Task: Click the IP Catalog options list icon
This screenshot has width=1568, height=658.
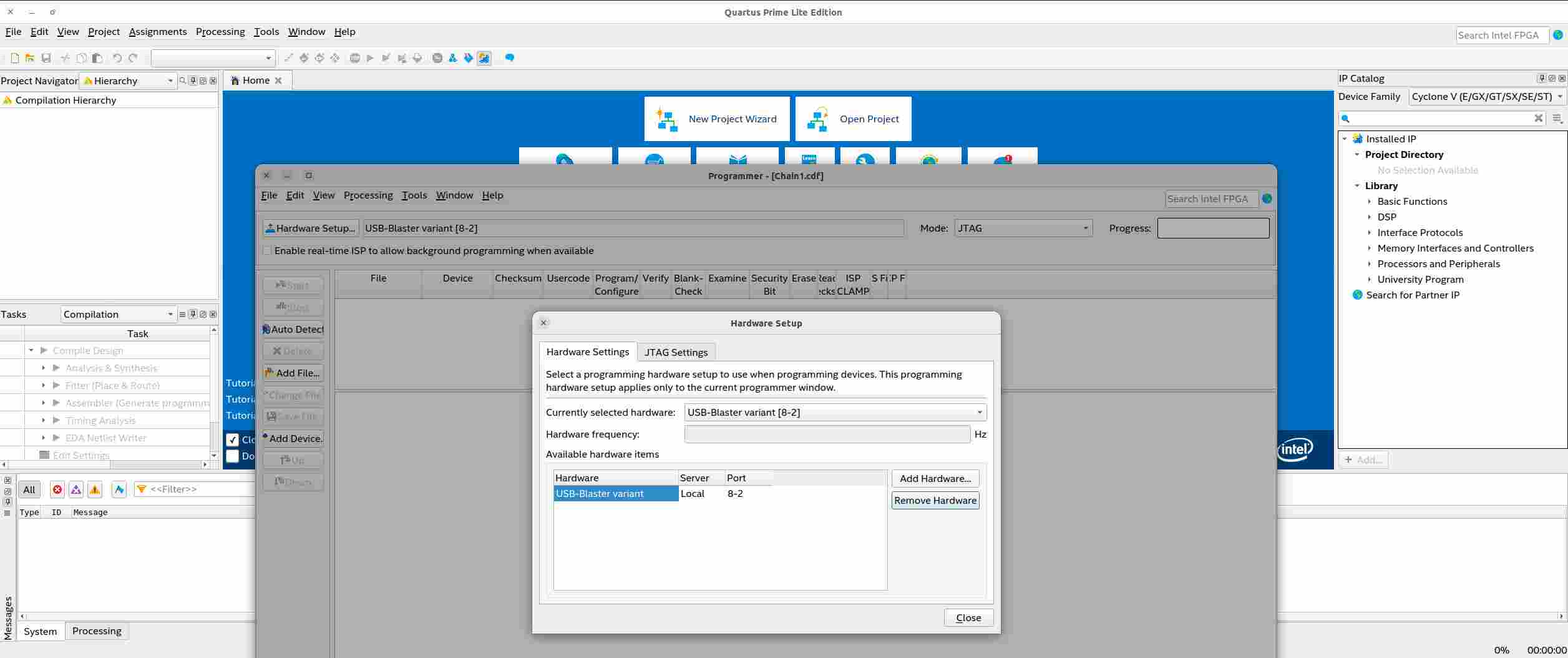Action: [x=1558, y=119]
